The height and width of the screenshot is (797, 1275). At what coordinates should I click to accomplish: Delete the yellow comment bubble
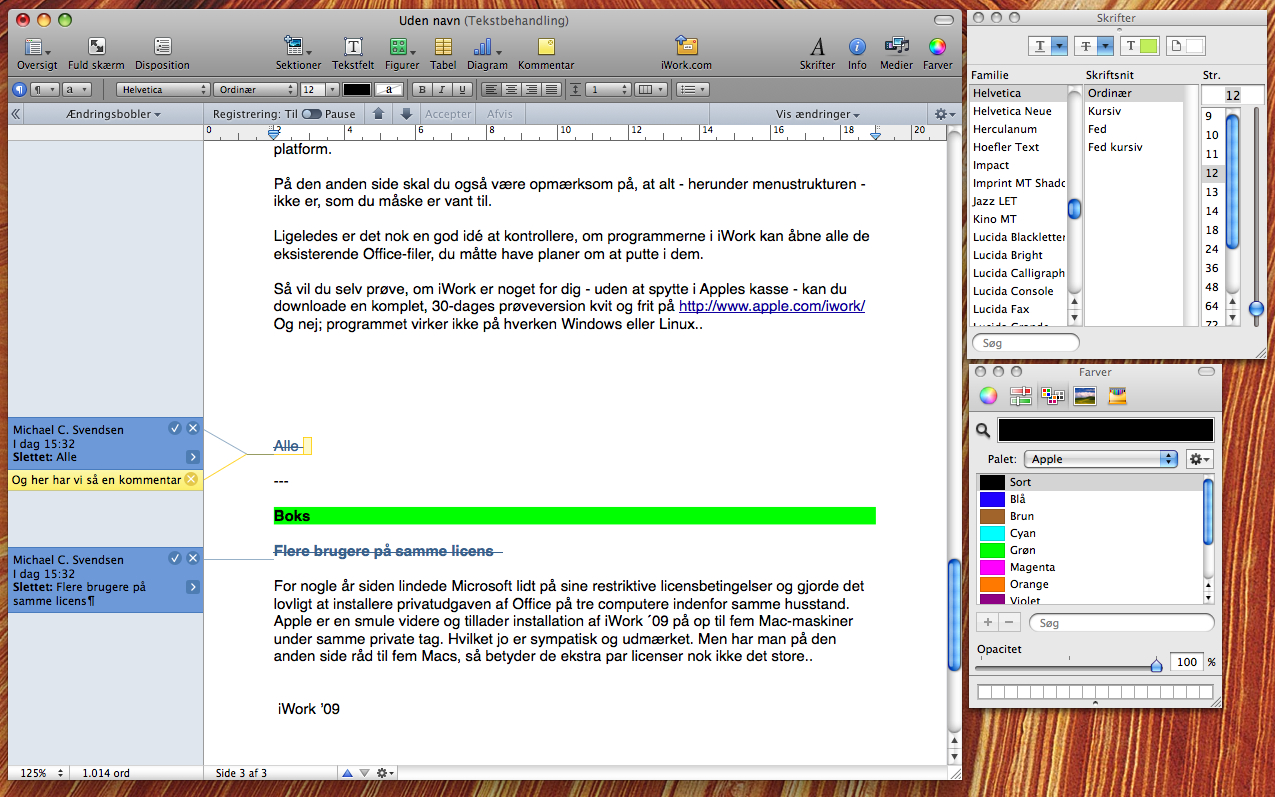point(191,480)
